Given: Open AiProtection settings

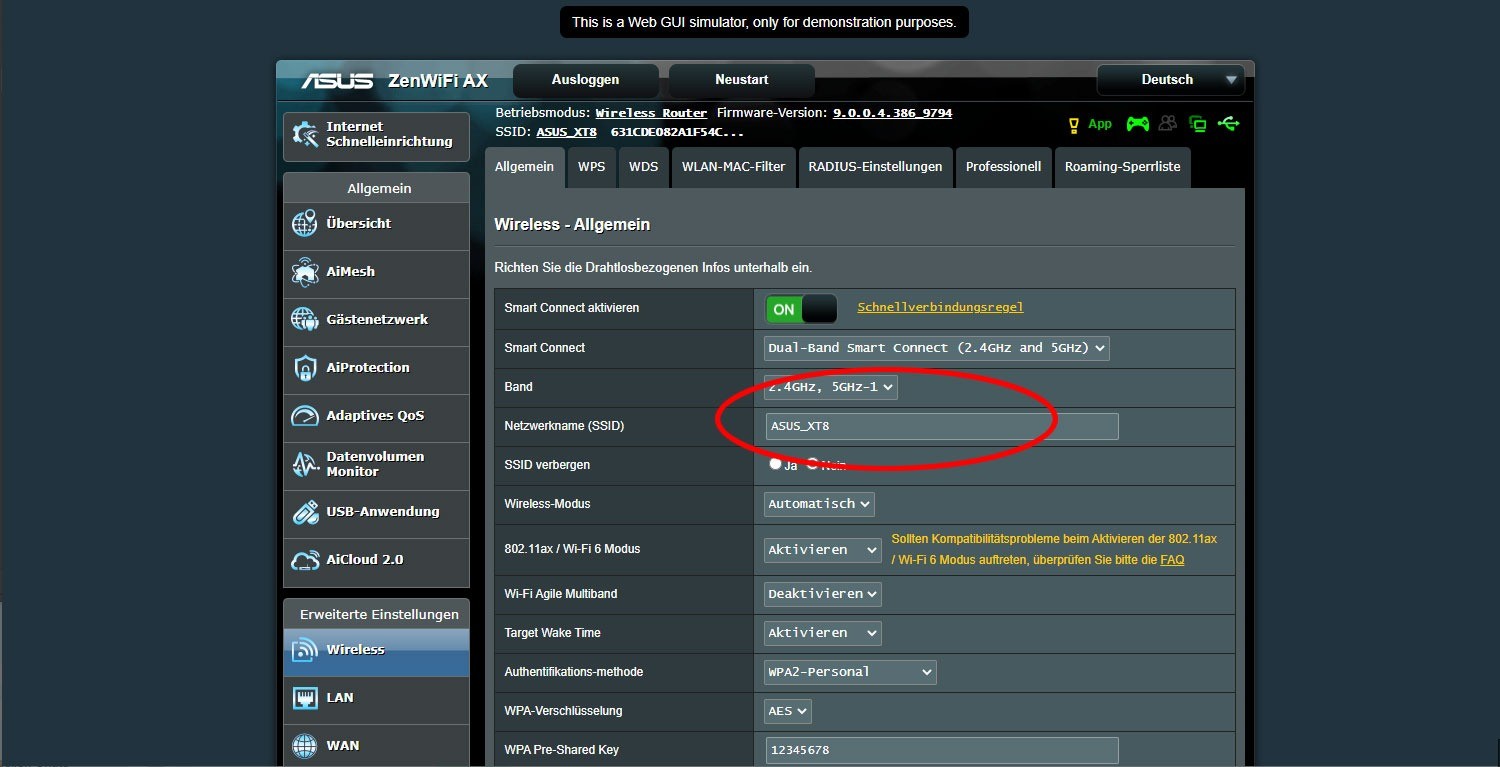Looking at the screenshot, I should pos(376,368).
